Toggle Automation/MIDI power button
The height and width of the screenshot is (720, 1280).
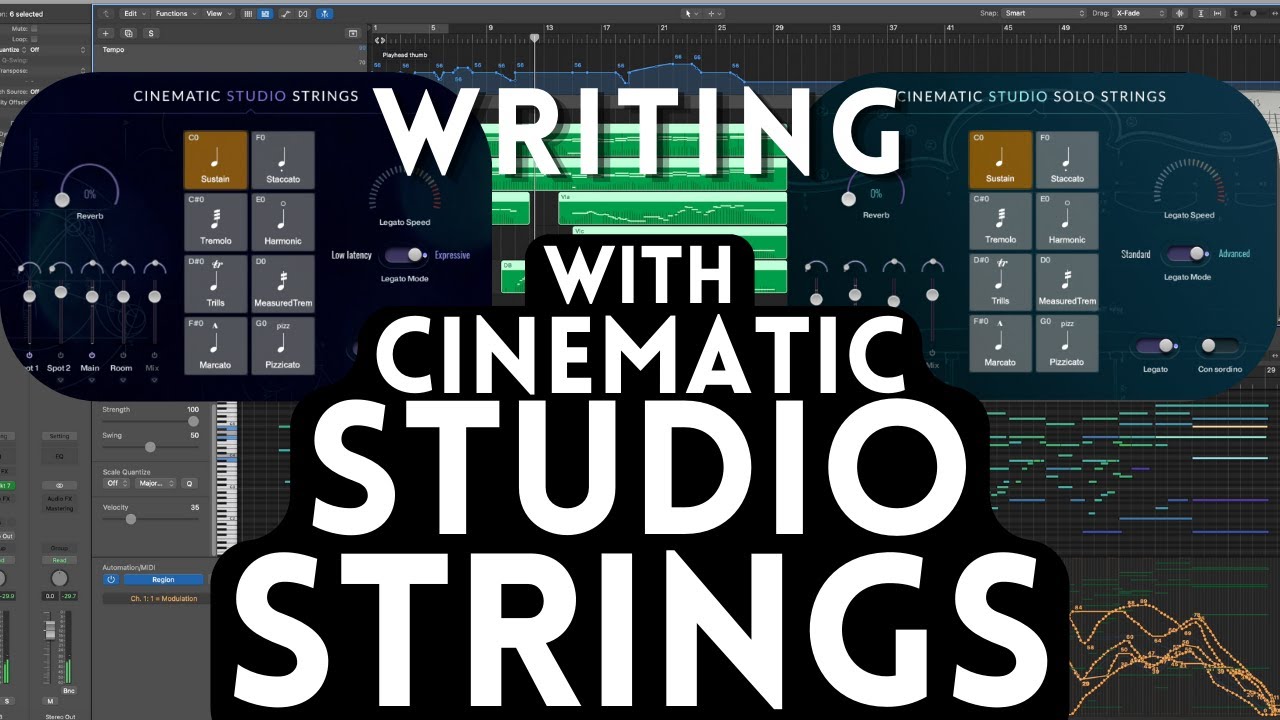coord(111,579)
